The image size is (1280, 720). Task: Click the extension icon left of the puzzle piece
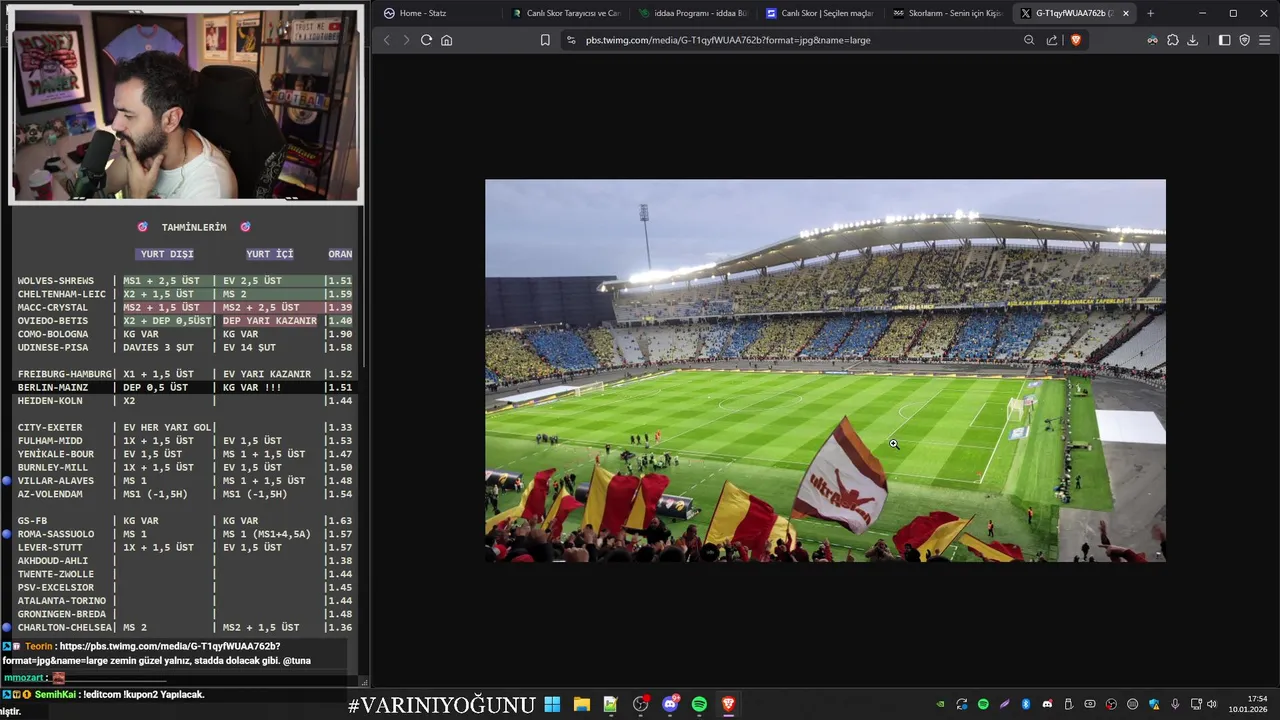pyautogui.click(x=1153, y=40)
